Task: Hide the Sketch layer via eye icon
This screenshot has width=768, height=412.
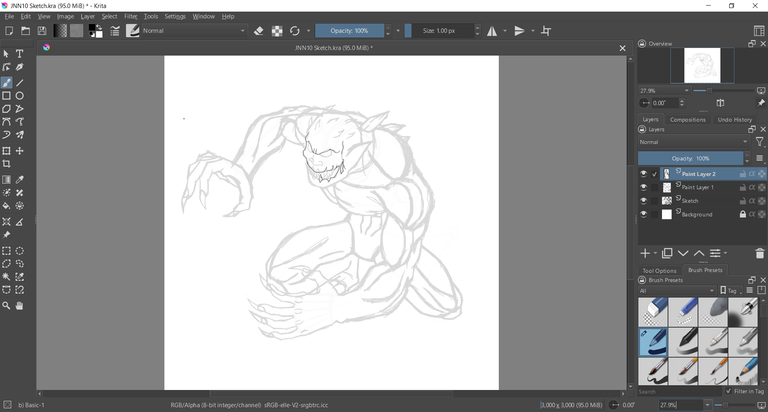Action: click(x=644, y=201)
